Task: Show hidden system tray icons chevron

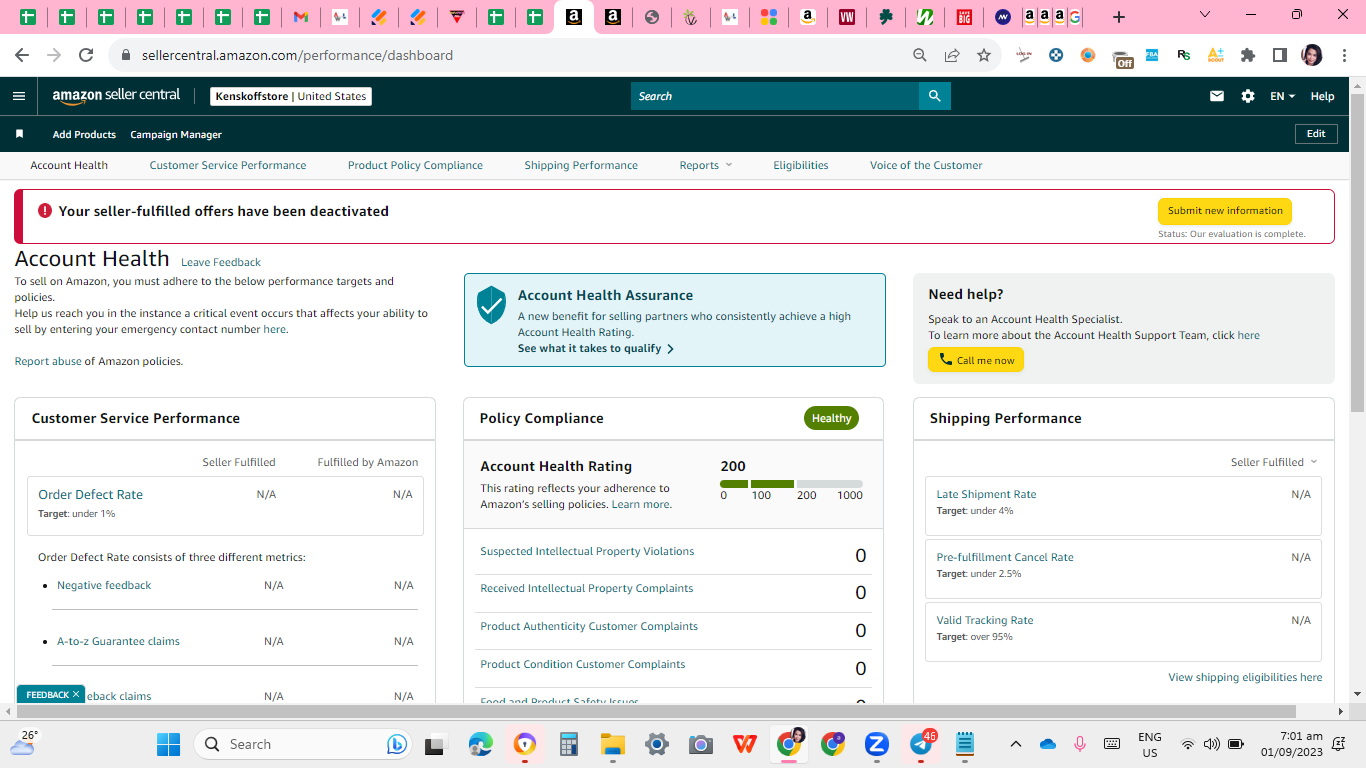Action: click(1016, 744)
